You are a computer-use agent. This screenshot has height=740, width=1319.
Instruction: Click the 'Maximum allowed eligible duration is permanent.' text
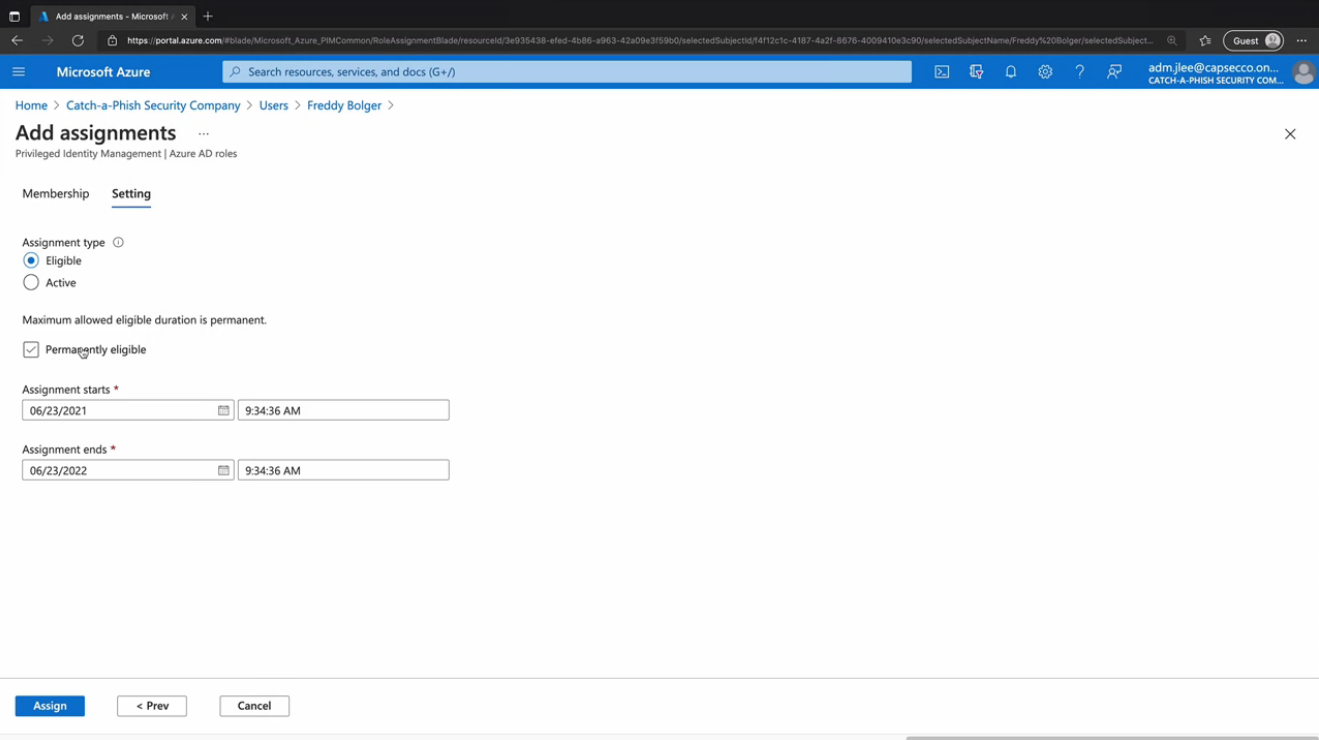[144, 320]
